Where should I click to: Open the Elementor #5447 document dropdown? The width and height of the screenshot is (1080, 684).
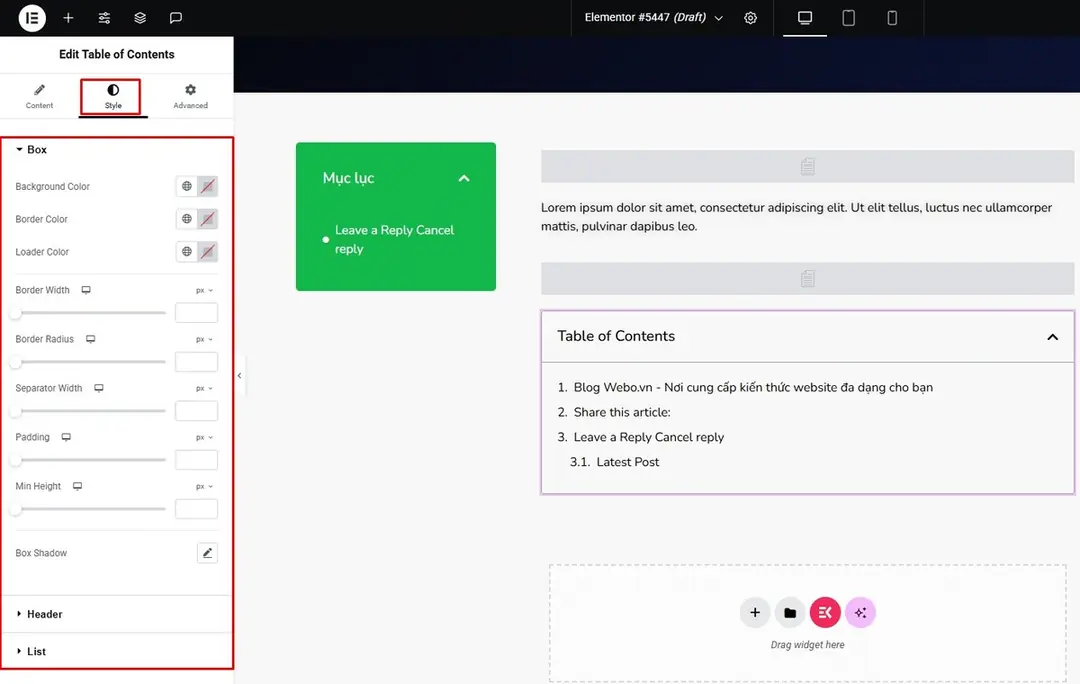tap(653, 18)
